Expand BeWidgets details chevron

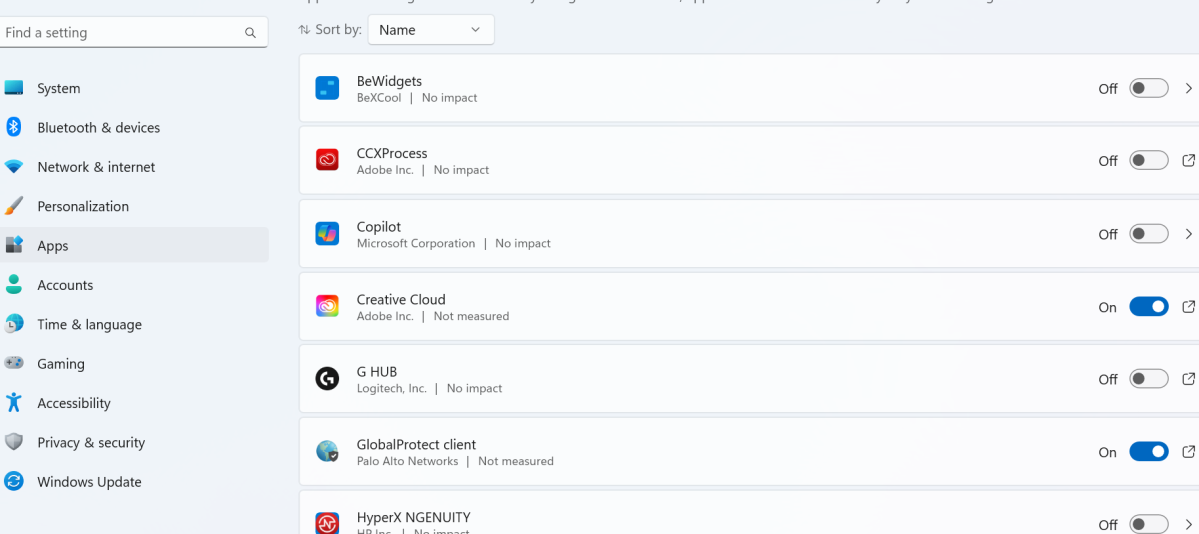pos(1188,88)
